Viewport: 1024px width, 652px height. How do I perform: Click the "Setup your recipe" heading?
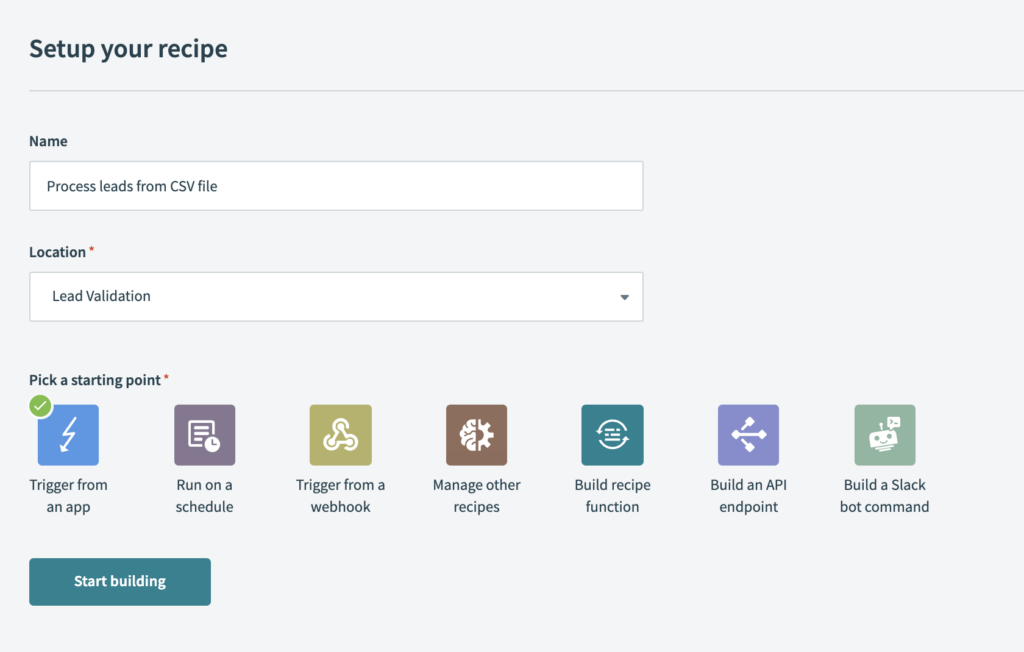point(128,48)
